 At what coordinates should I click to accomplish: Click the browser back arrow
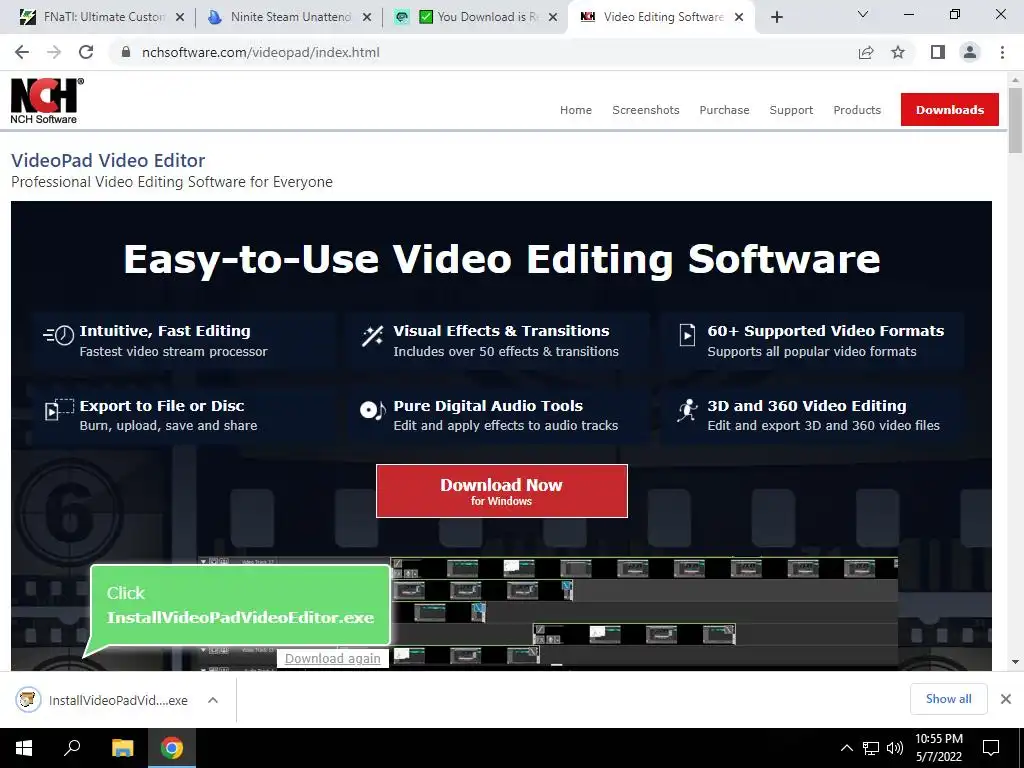[x=22, y=52]
